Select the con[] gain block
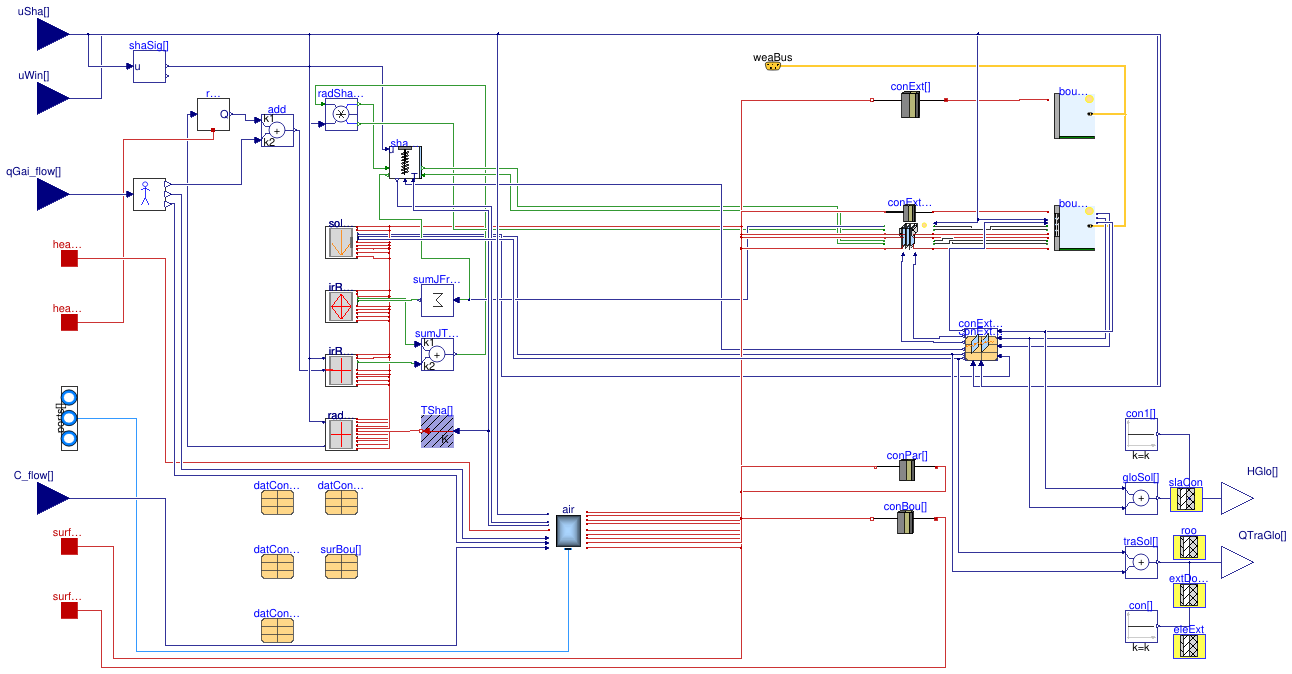This screenshot has width=1292, height=674. [x=1141, y=626]
